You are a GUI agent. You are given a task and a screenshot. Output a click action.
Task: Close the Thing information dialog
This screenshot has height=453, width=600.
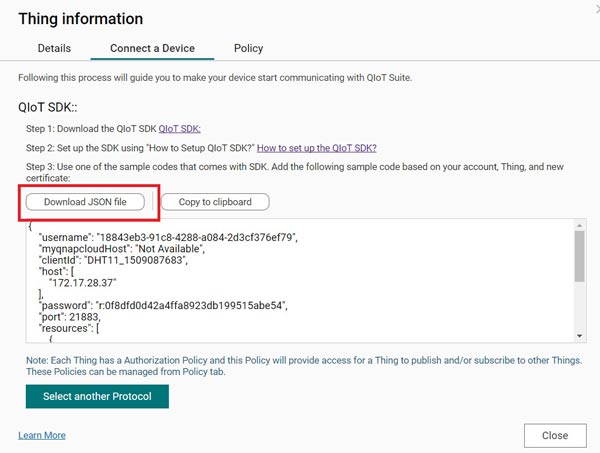pos(554,435)
